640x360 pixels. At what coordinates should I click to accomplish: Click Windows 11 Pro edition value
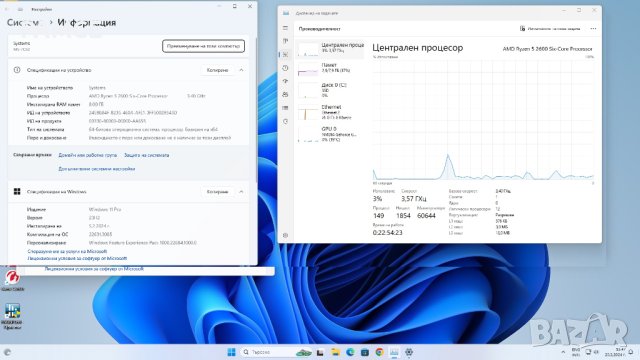(x=105, y=209)
